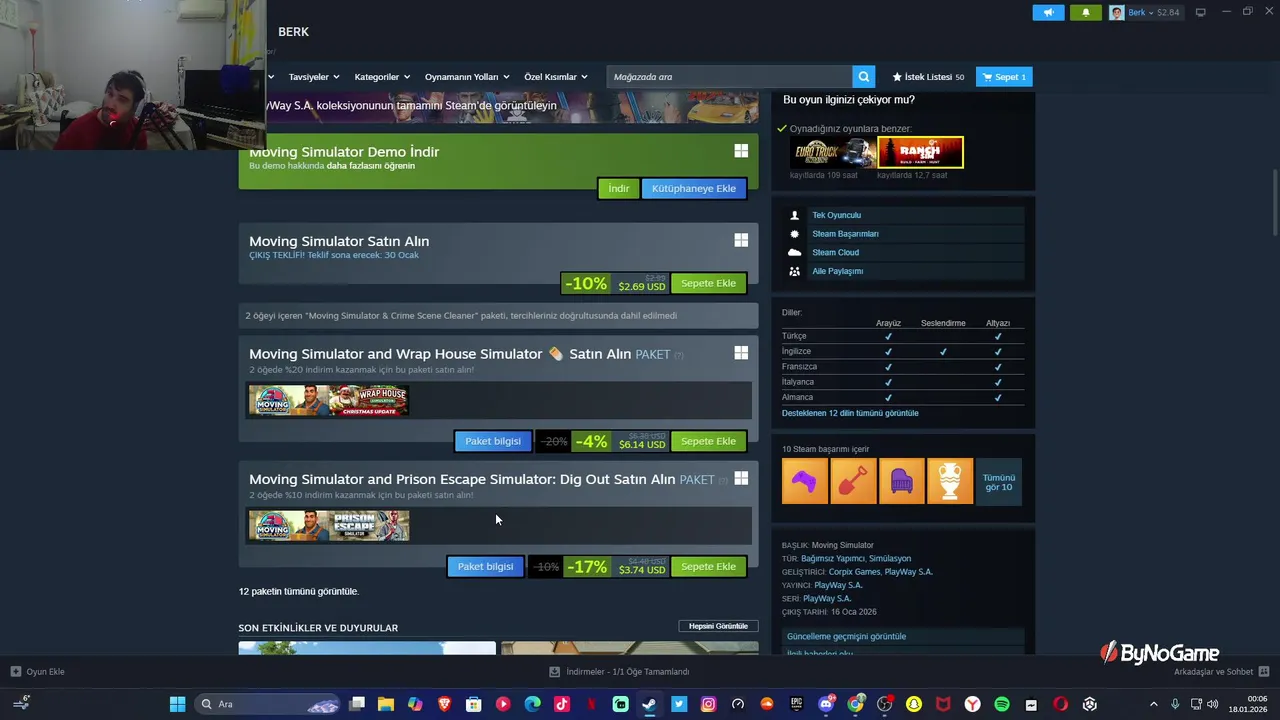Open Tek Oyunculu feature link
Viewport: 1280px width, 720px height.
[x=836, y=215]
